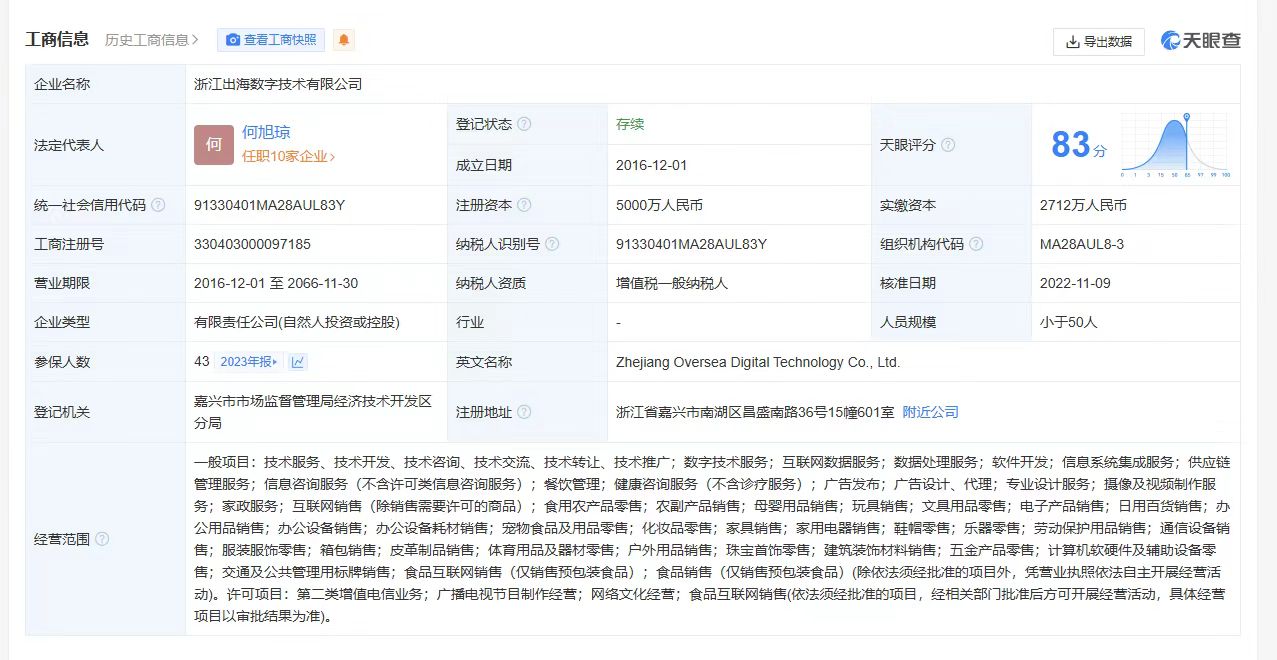Click the 工商信息 section heading
Screen dimensions: 1277x660
click(57, 40)
